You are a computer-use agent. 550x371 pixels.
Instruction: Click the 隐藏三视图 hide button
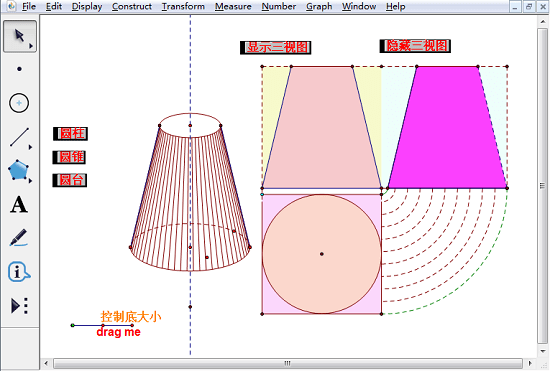click(x=415, y=46)
